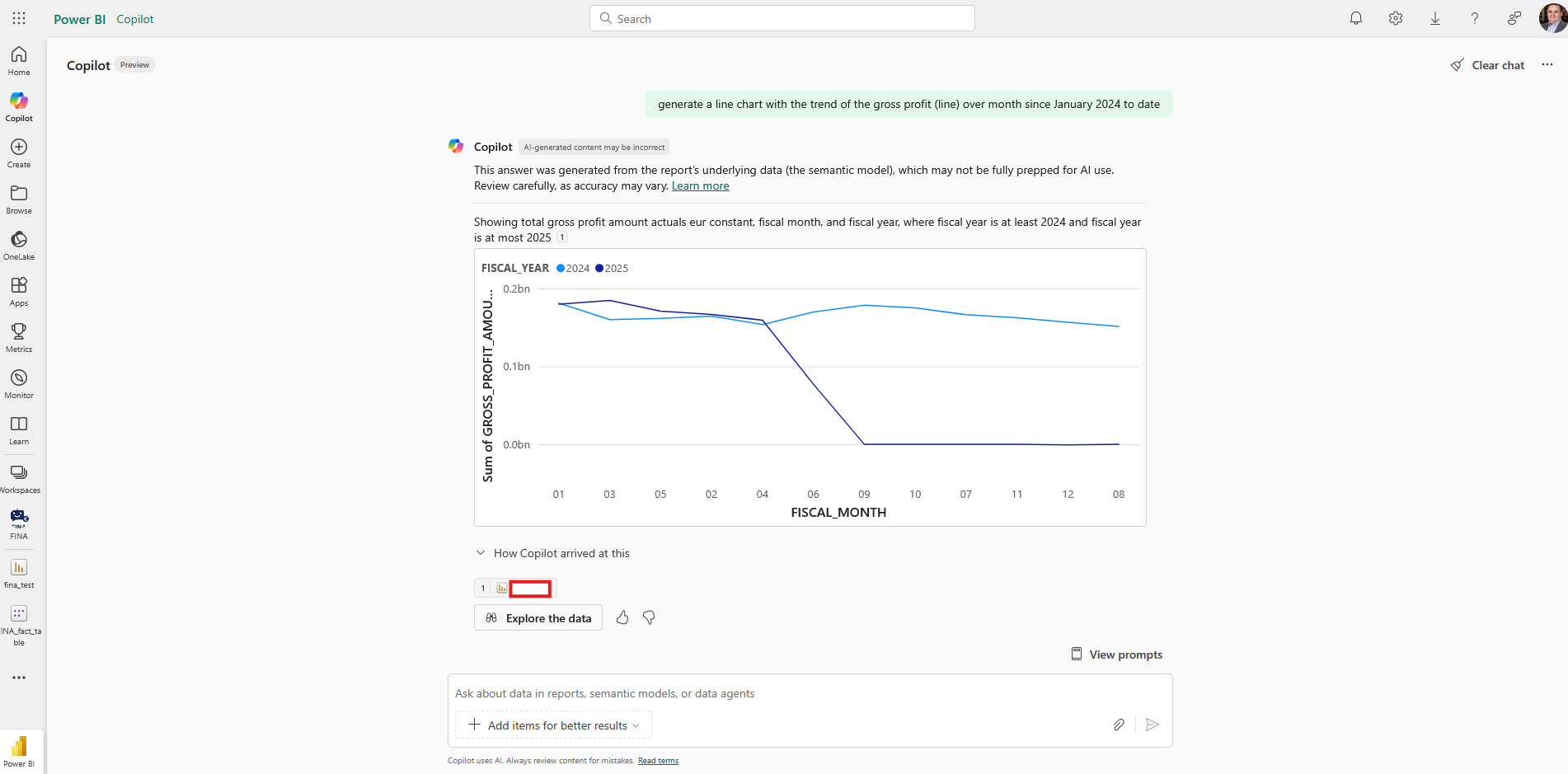Click in the top Search box

[782, 18]
